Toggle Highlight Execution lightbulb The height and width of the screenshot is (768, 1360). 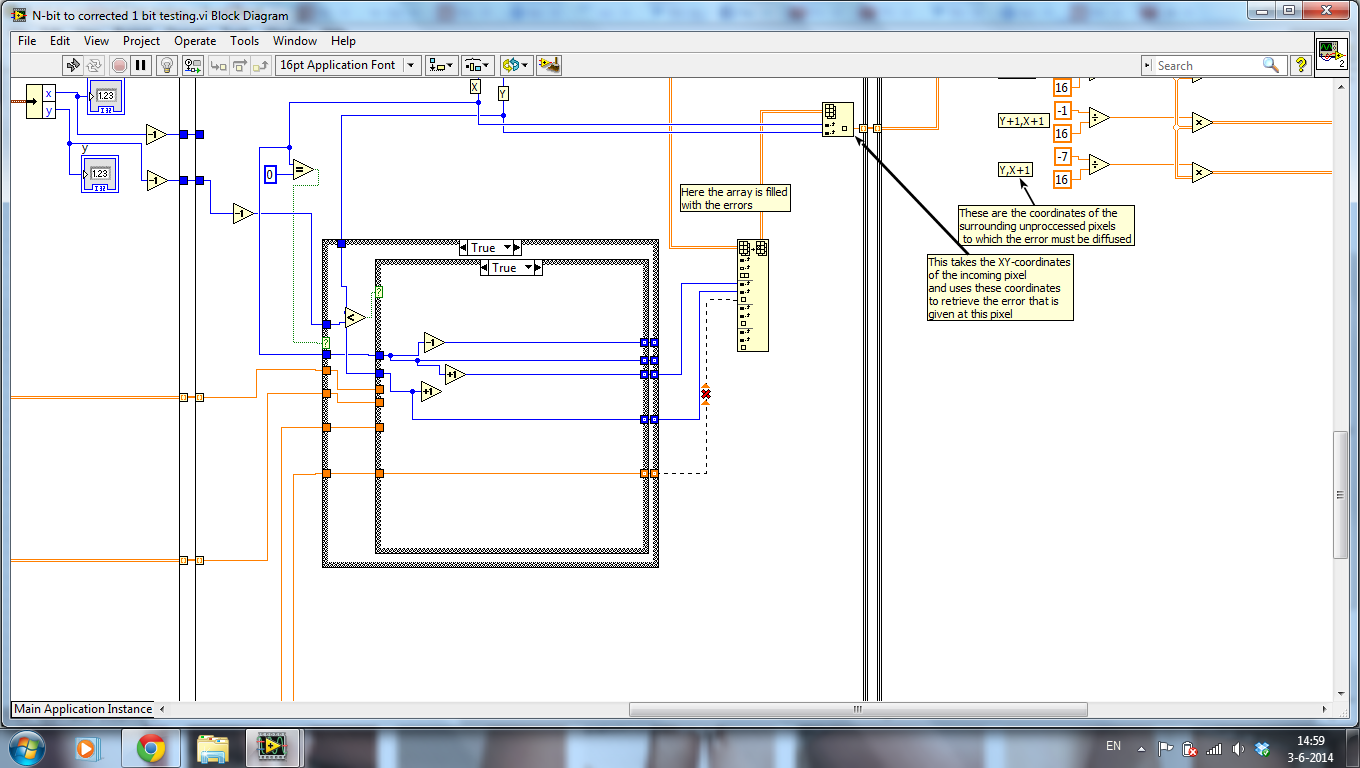tap(168, 65)
